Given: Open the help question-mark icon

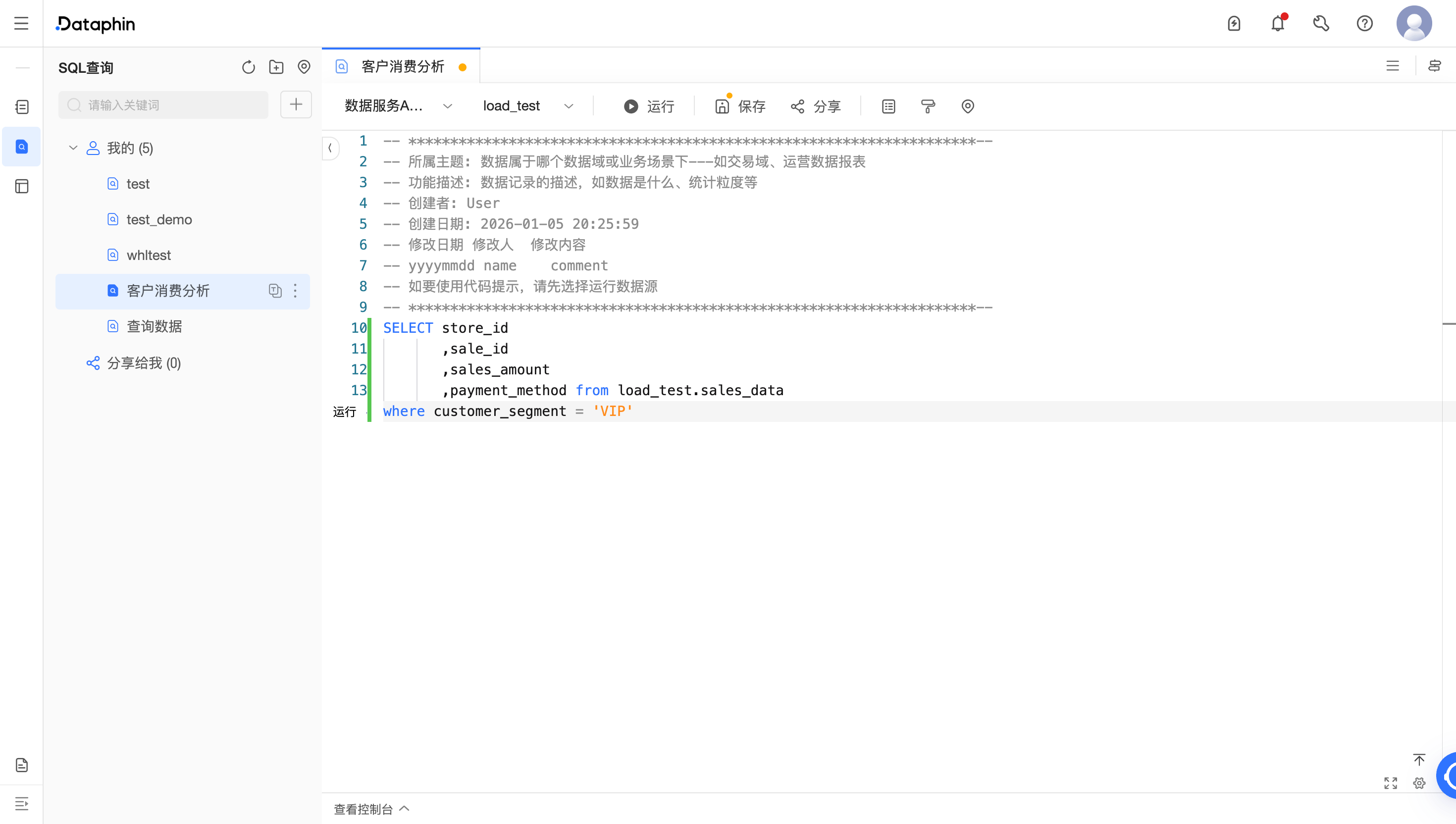Looking at the screenshot, I should coord(1364,24).
